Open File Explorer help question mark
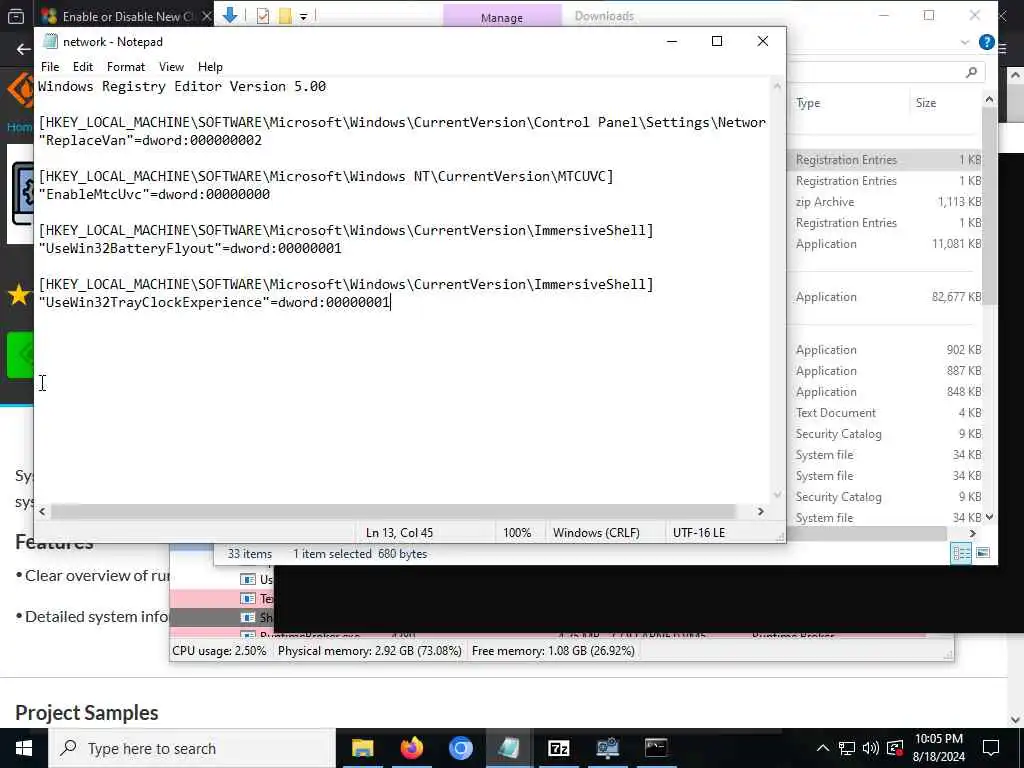Screen dimensions: 1024x768 coord(986,42)
